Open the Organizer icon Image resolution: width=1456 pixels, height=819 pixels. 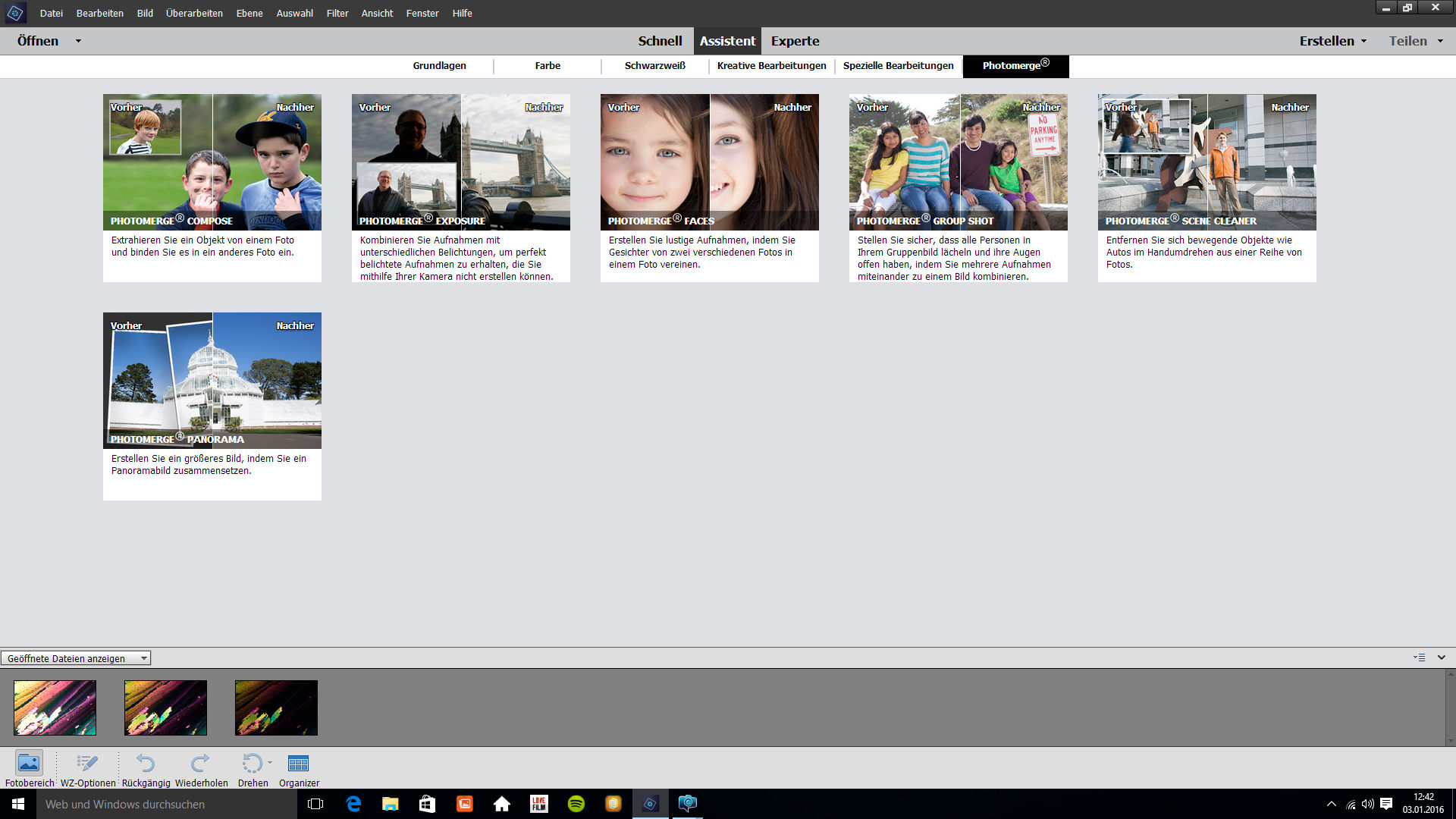(299, 763)
